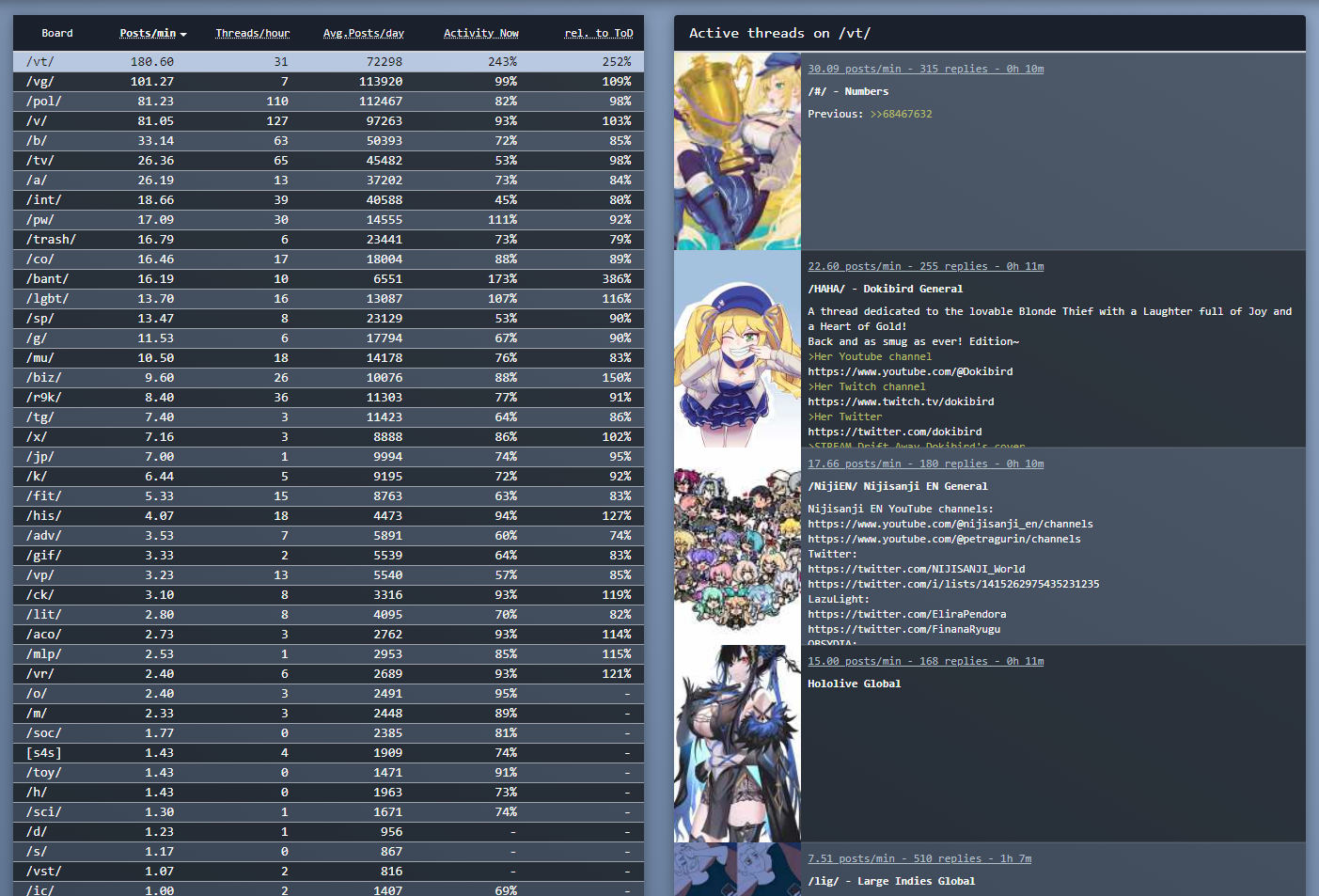Screen dimensions: 1319x896
Task: Open the Numbers thread trophy thumbnail
Action: point(737,151)
